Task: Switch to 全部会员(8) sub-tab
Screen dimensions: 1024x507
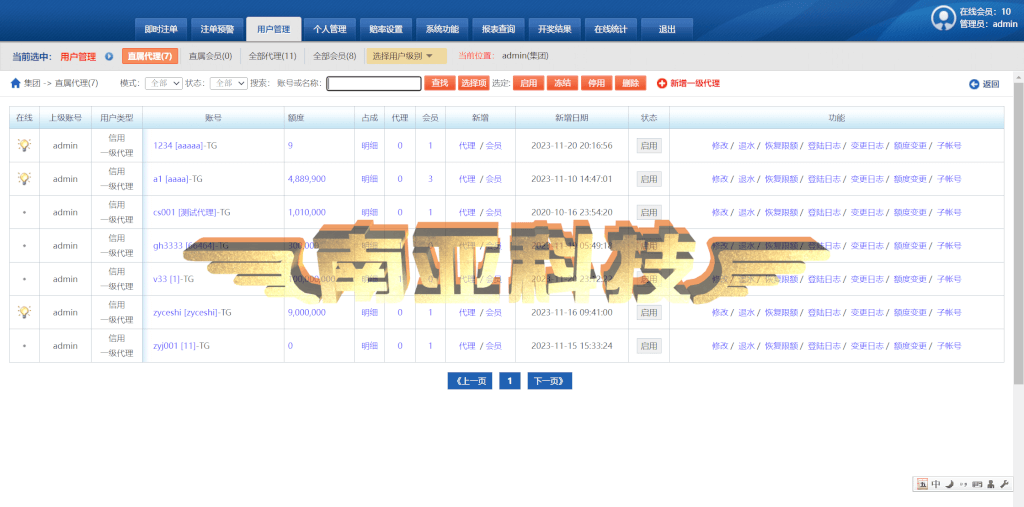Action: [335, 56]
